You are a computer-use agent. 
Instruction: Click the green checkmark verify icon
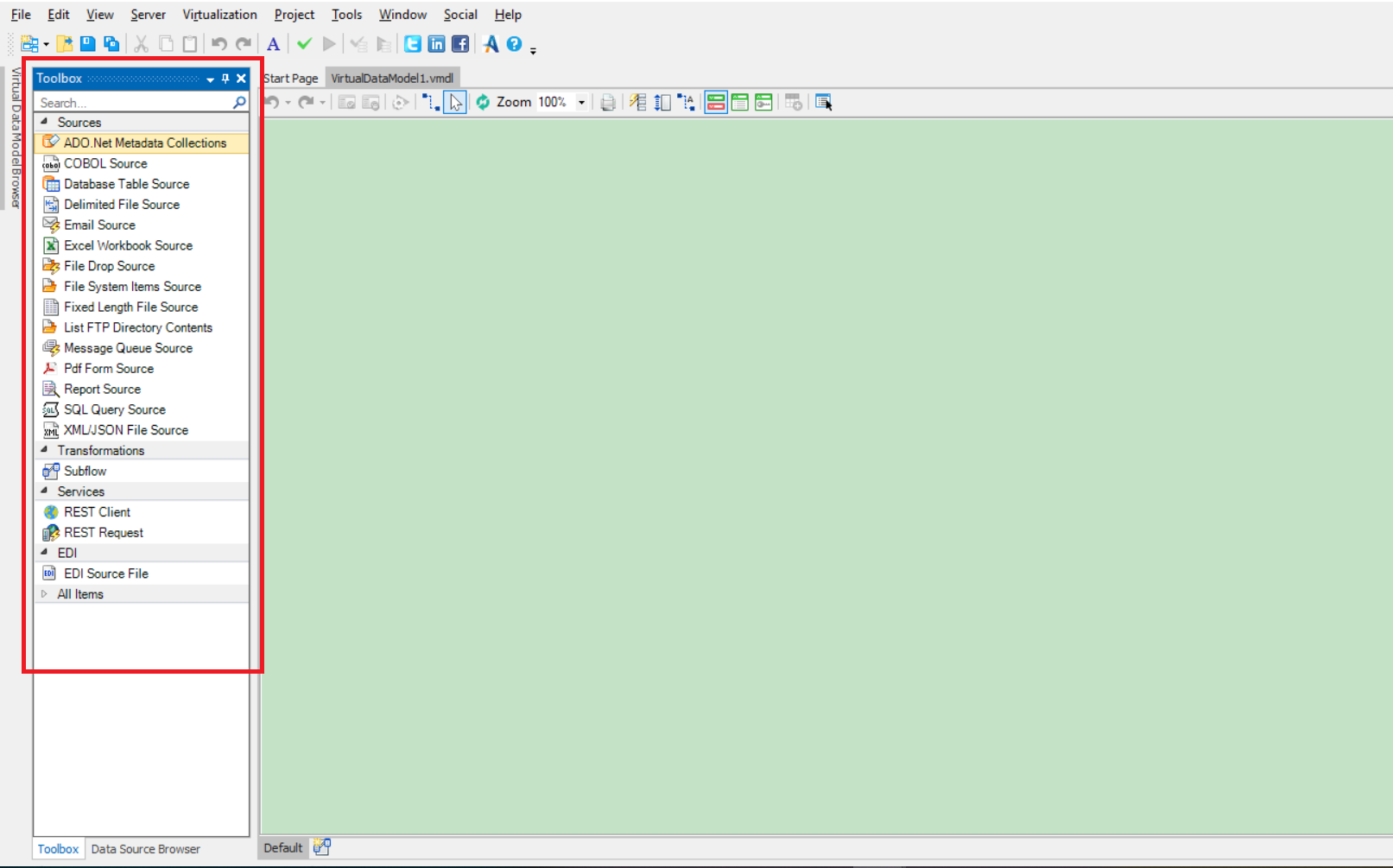tap(304, 44)
